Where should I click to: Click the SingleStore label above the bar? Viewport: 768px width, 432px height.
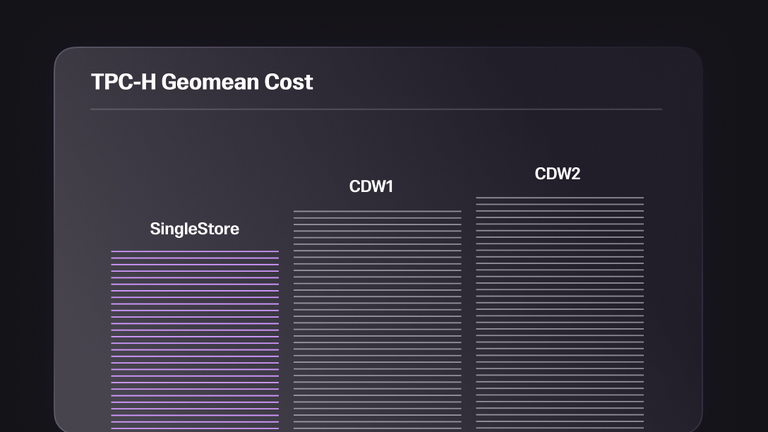pyautogui.click(x=195, y=229)
